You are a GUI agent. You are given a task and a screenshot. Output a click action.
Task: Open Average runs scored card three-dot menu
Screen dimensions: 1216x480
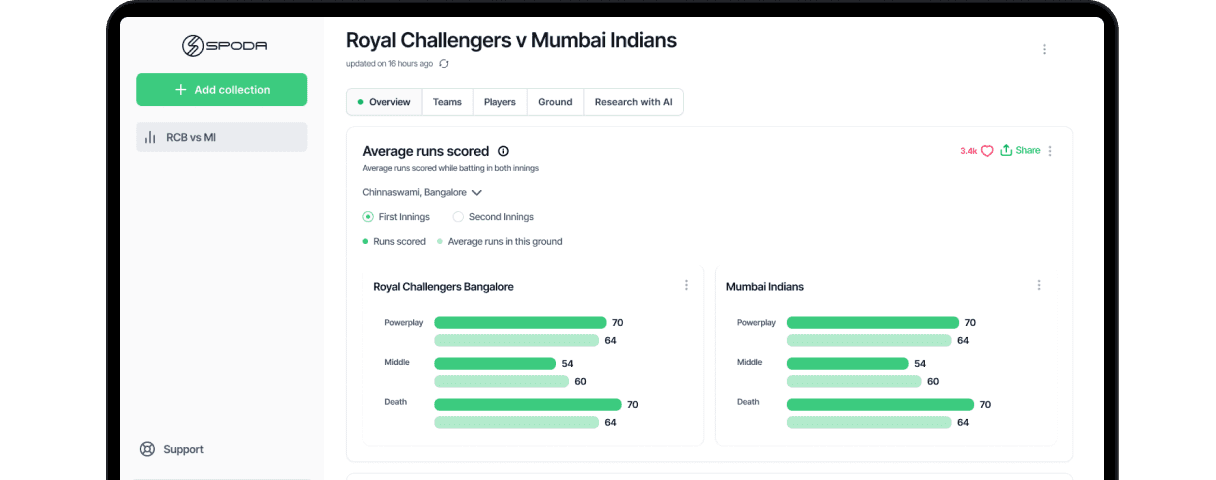coord(1050,151)
